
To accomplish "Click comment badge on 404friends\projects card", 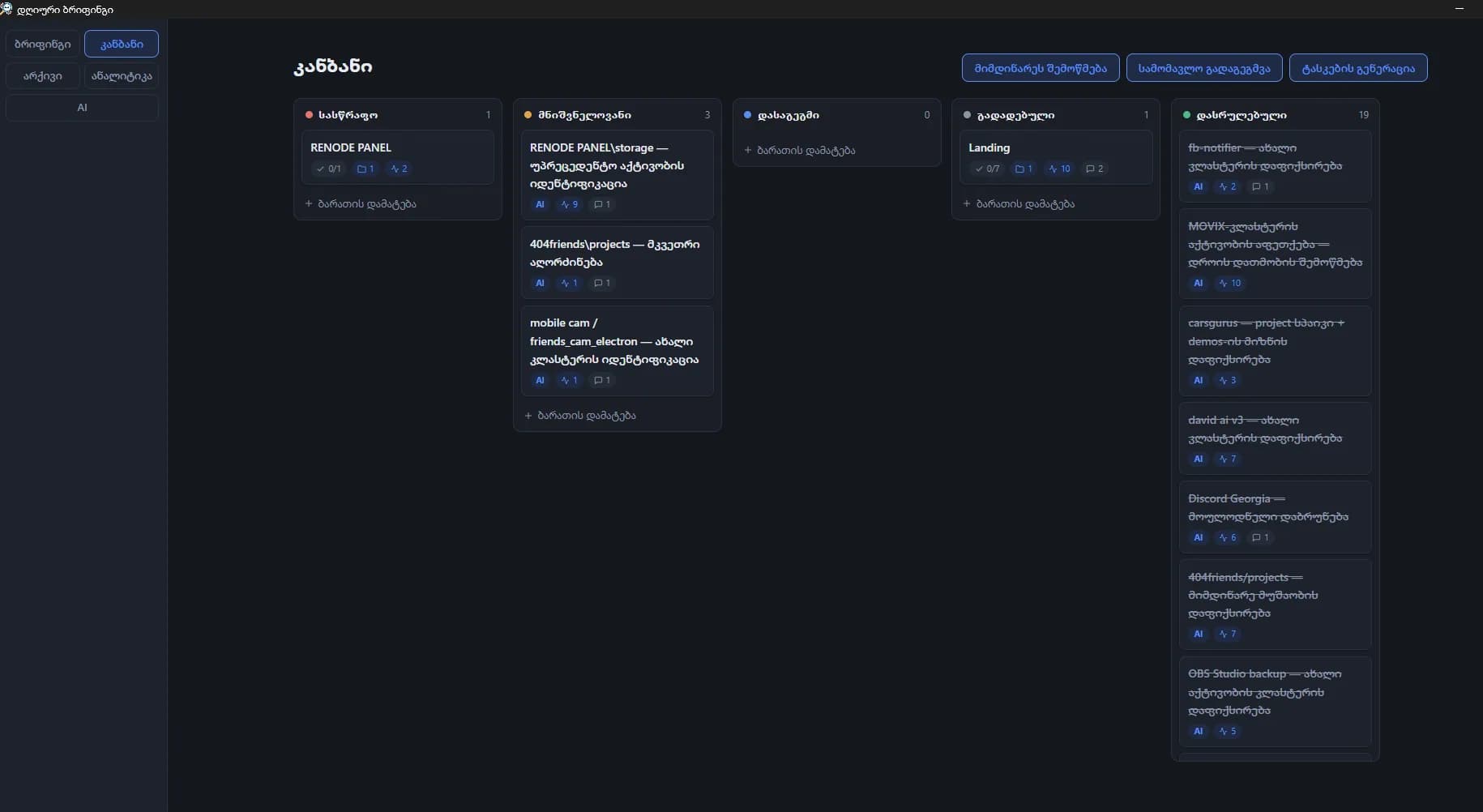I will coord(602,283).
